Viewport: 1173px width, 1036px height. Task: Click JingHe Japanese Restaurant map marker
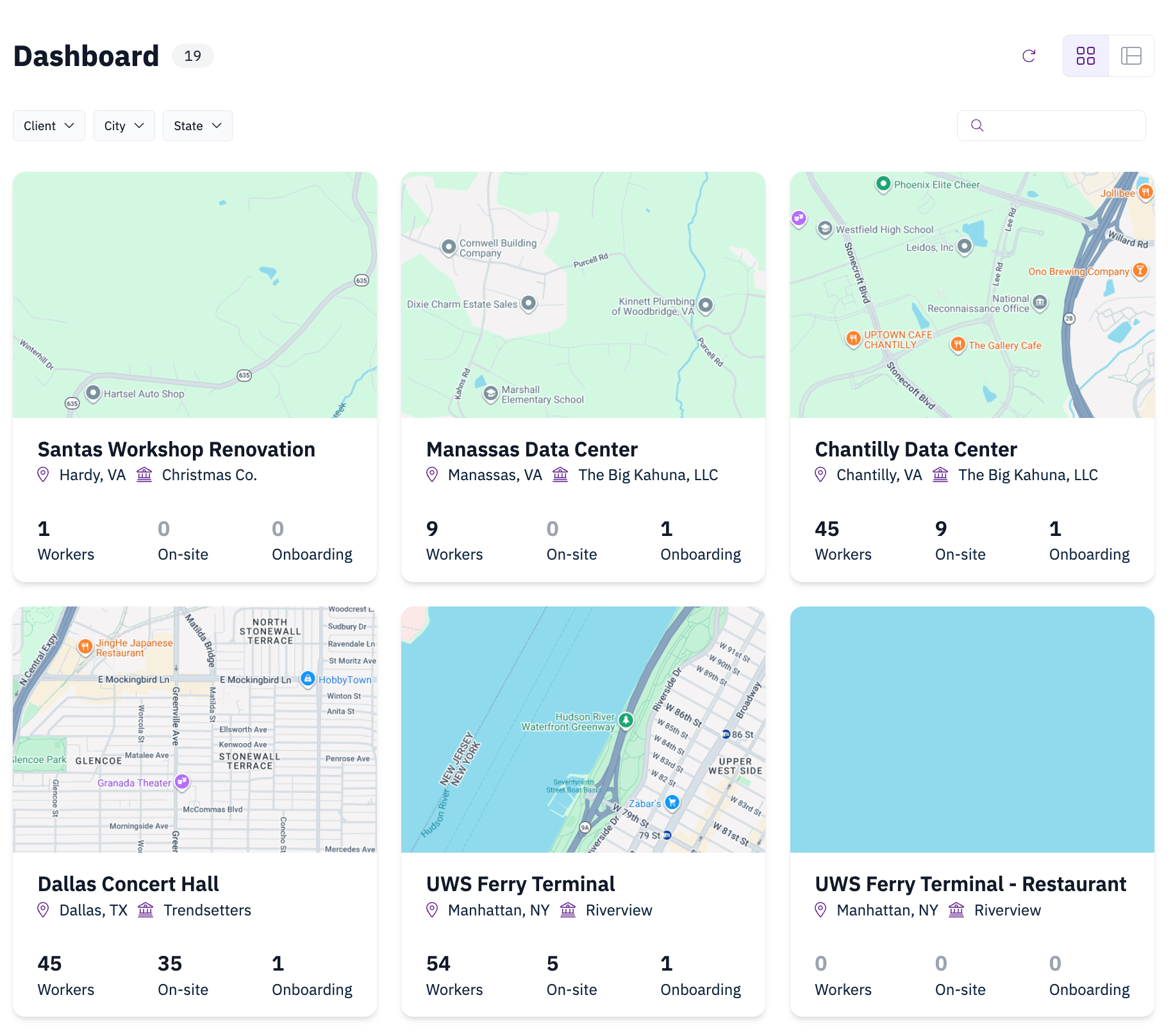click(x=85, y=646)
